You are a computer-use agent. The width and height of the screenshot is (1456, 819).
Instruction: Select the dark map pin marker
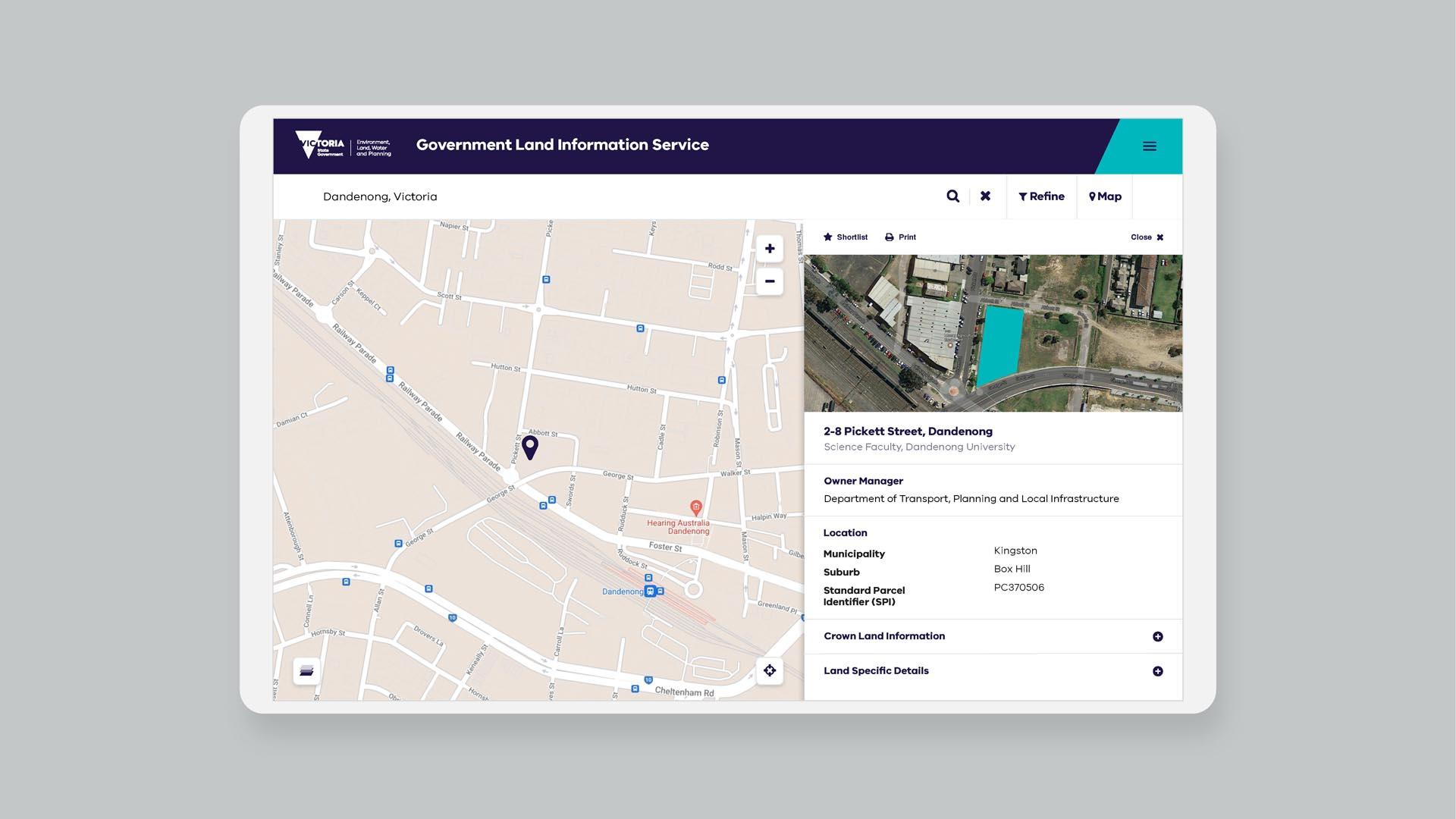pos(530,447)
